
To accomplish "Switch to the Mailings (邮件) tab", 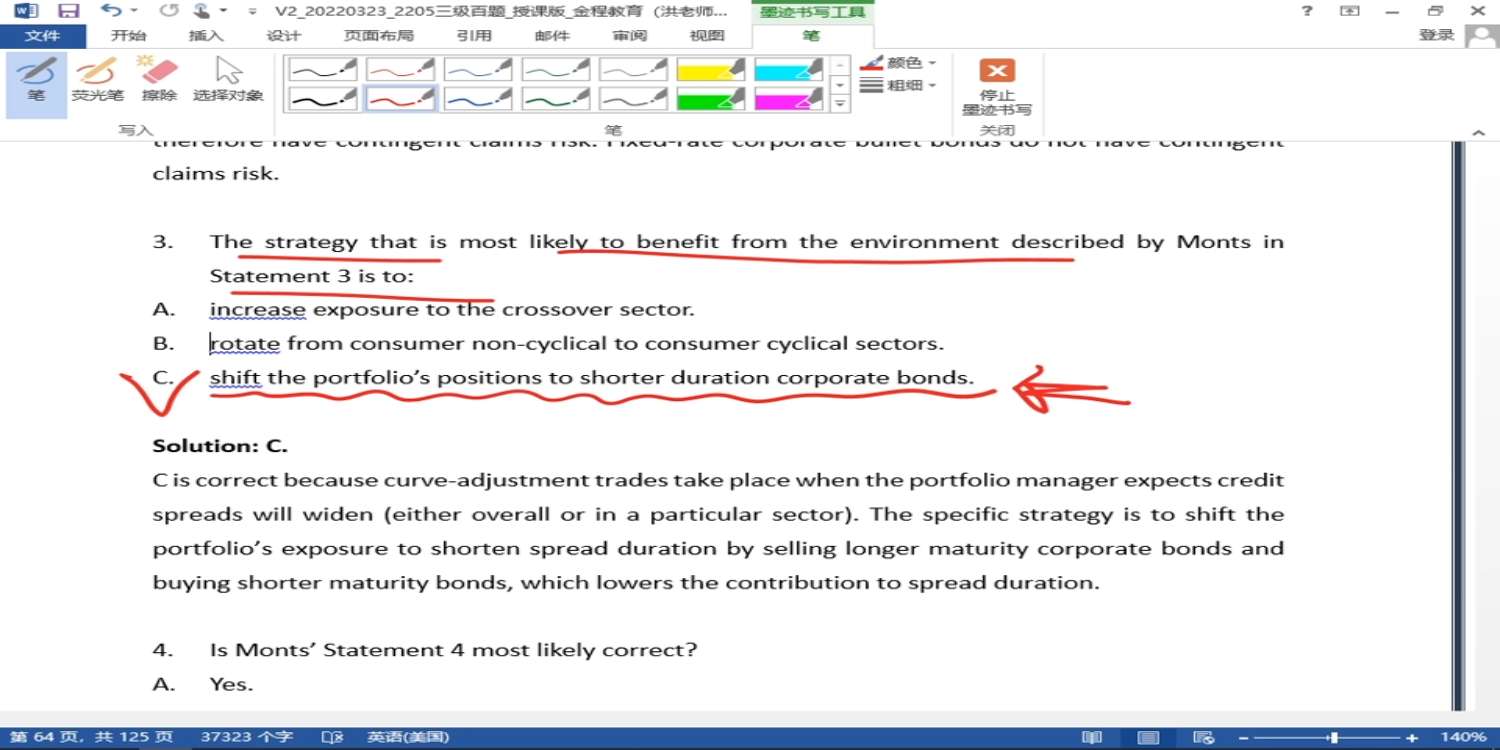I will point(552,36).
